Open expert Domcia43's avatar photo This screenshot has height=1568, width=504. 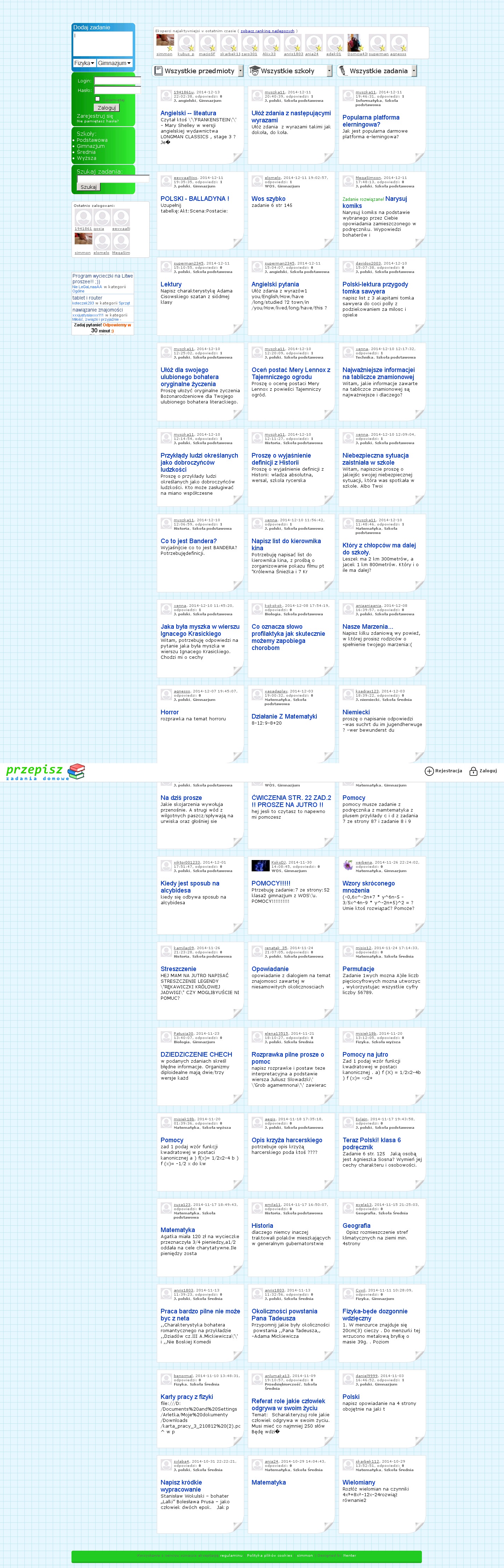pyautogui.click(x=356, y=42)
